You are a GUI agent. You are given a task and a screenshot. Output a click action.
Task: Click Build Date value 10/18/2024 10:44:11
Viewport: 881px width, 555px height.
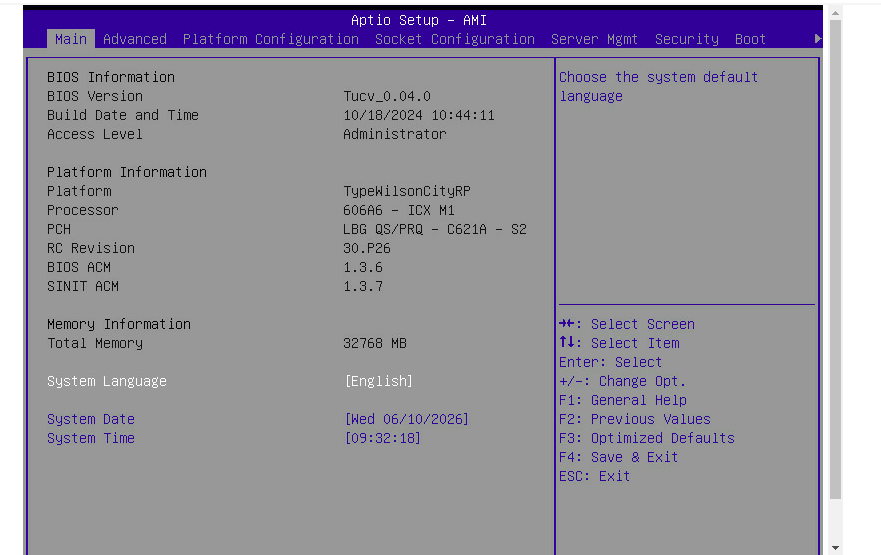(x=419, y=115)
